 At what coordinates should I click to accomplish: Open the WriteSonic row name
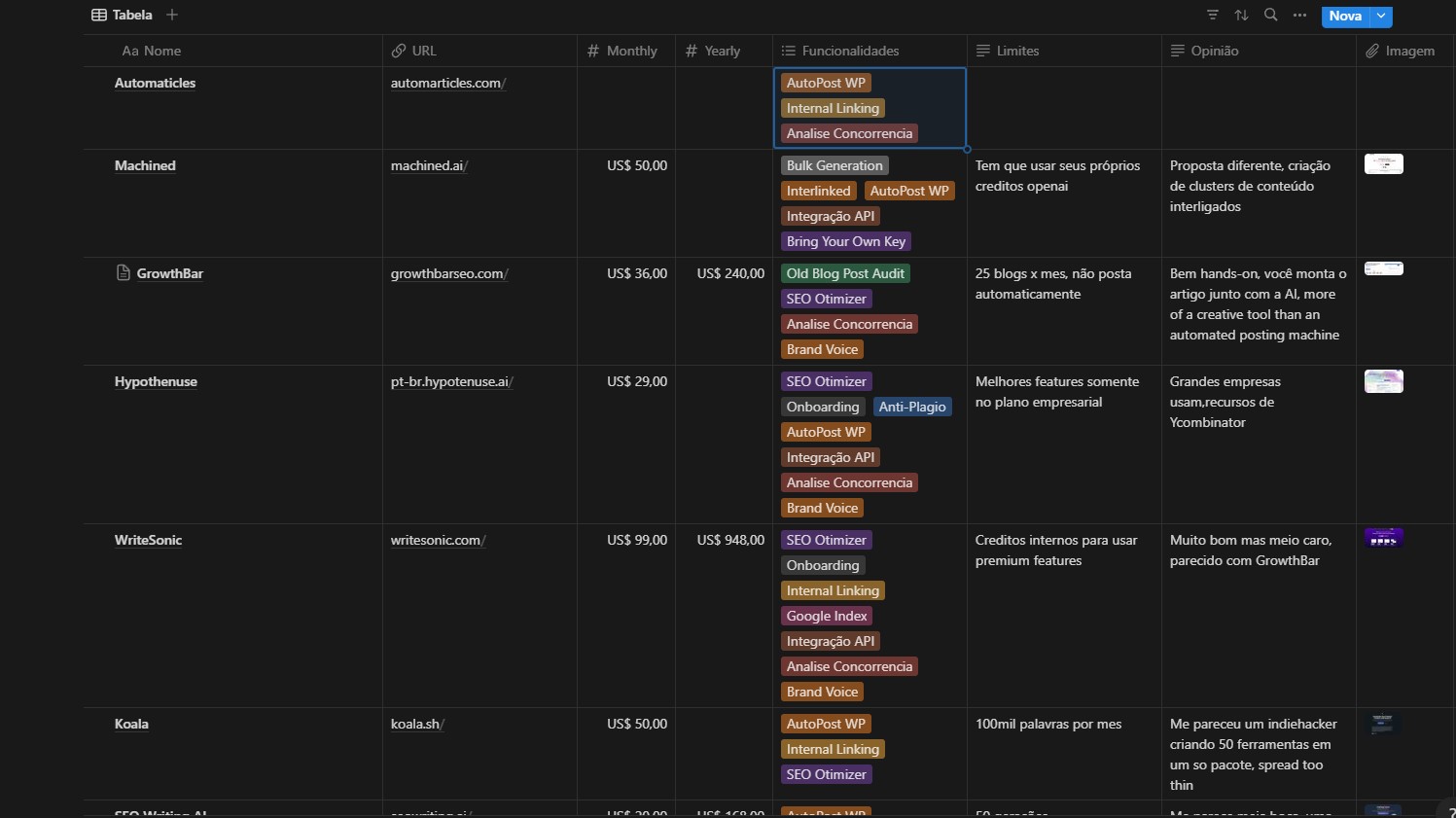click(x=148, y=541)
